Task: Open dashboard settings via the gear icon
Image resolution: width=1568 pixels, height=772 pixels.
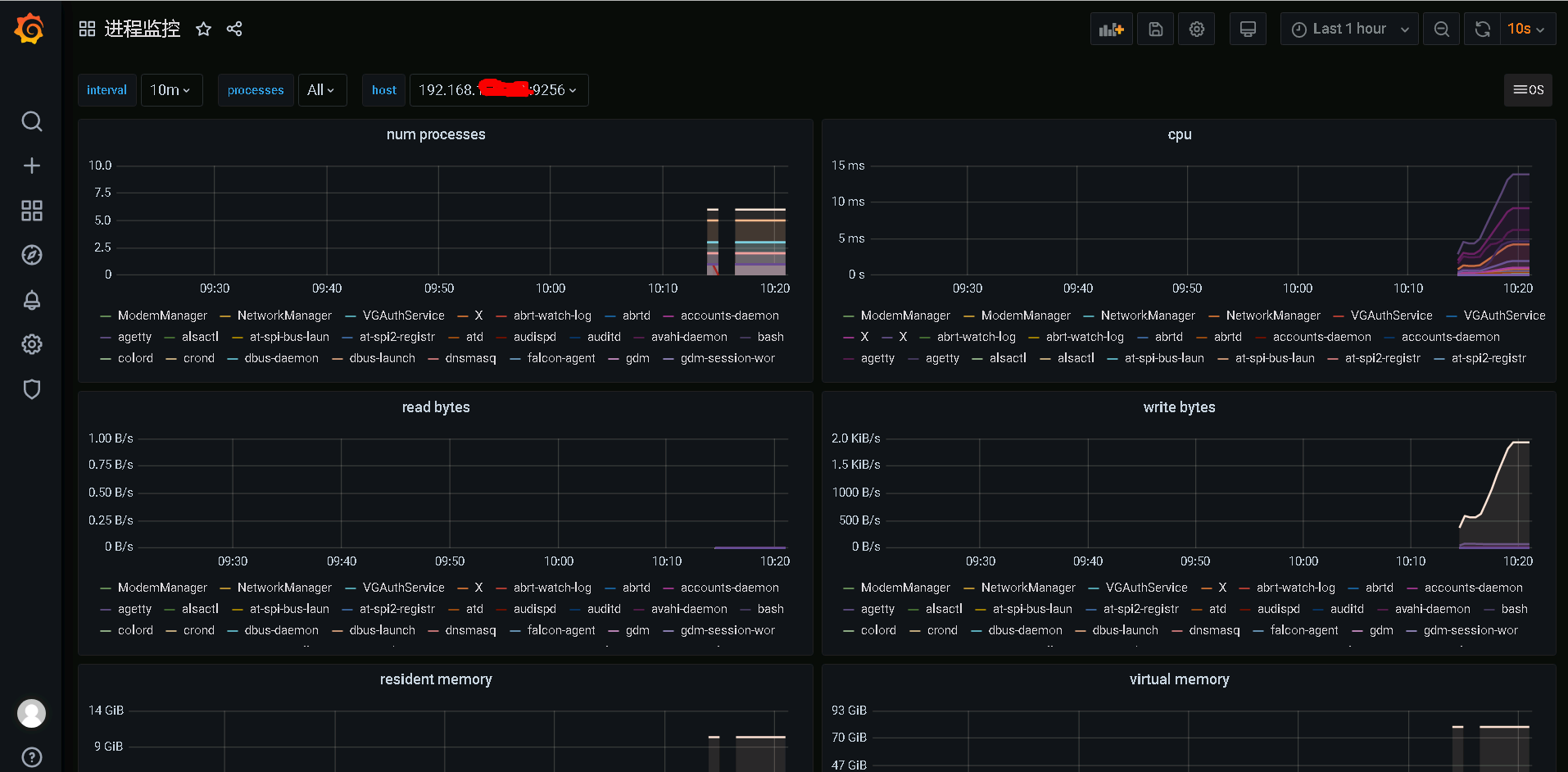Action: point(1196,28)
